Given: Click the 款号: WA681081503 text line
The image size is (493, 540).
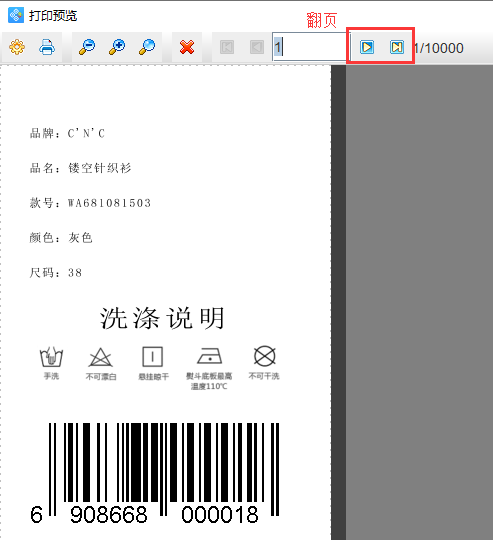Looking at the screenshot, I should [x=90, y=203].
